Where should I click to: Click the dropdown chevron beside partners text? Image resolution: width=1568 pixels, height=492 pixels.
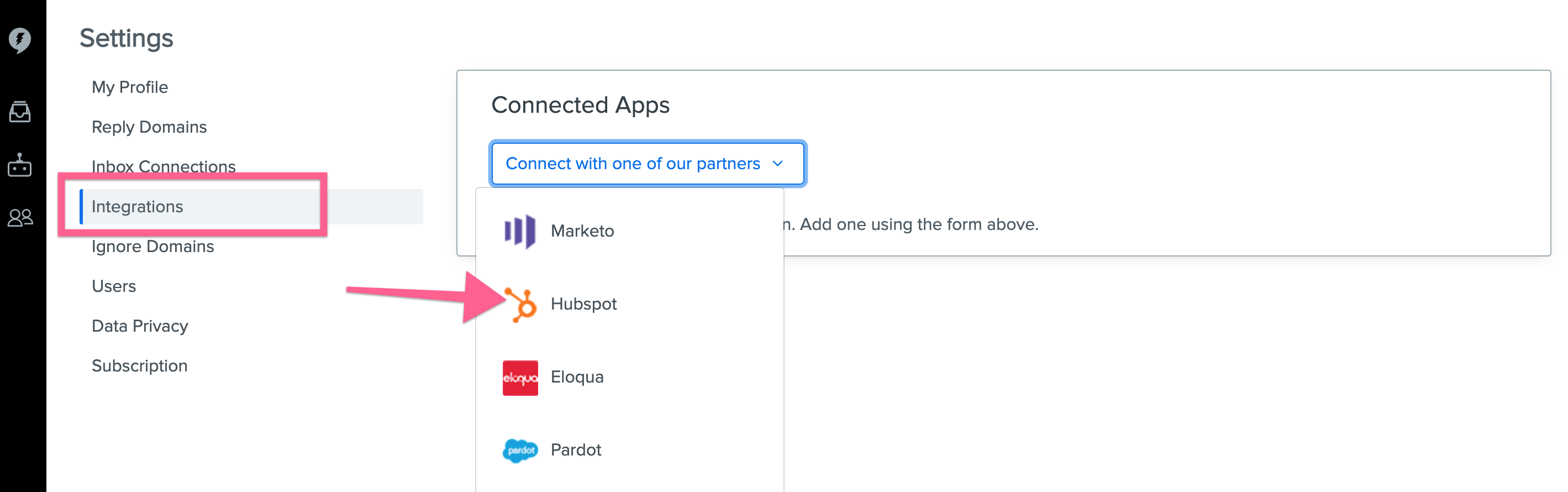pos(777,163)
